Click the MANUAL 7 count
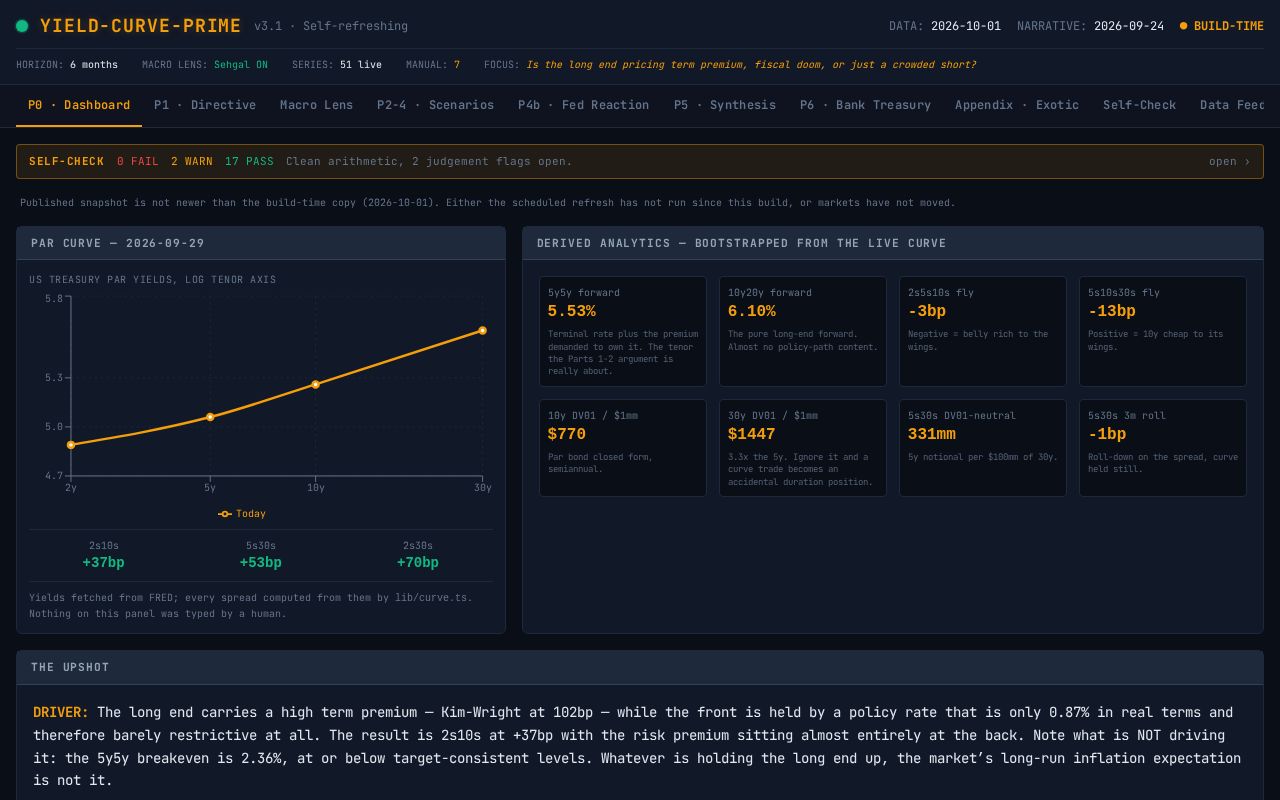The height and width of the screenshot is (800, 1280). click(x=433, y=65)
